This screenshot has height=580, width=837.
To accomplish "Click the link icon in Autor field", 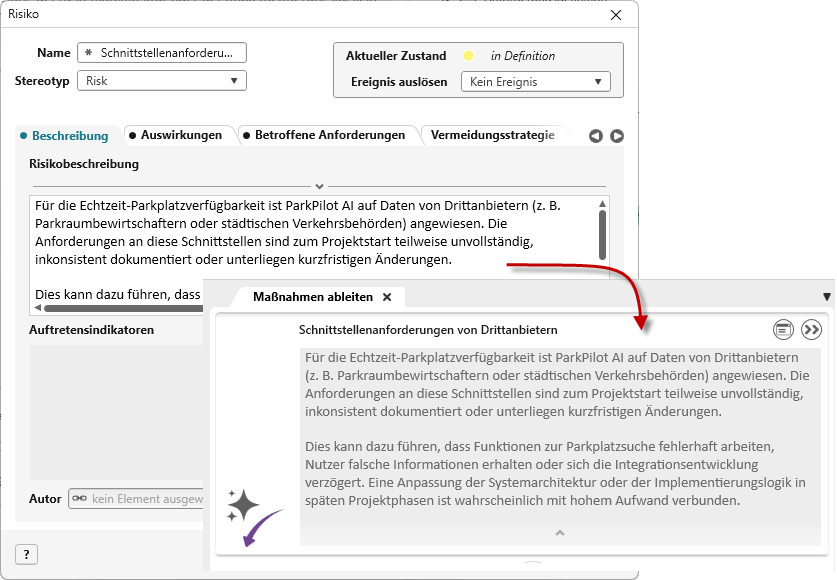I will click(79, 498).
